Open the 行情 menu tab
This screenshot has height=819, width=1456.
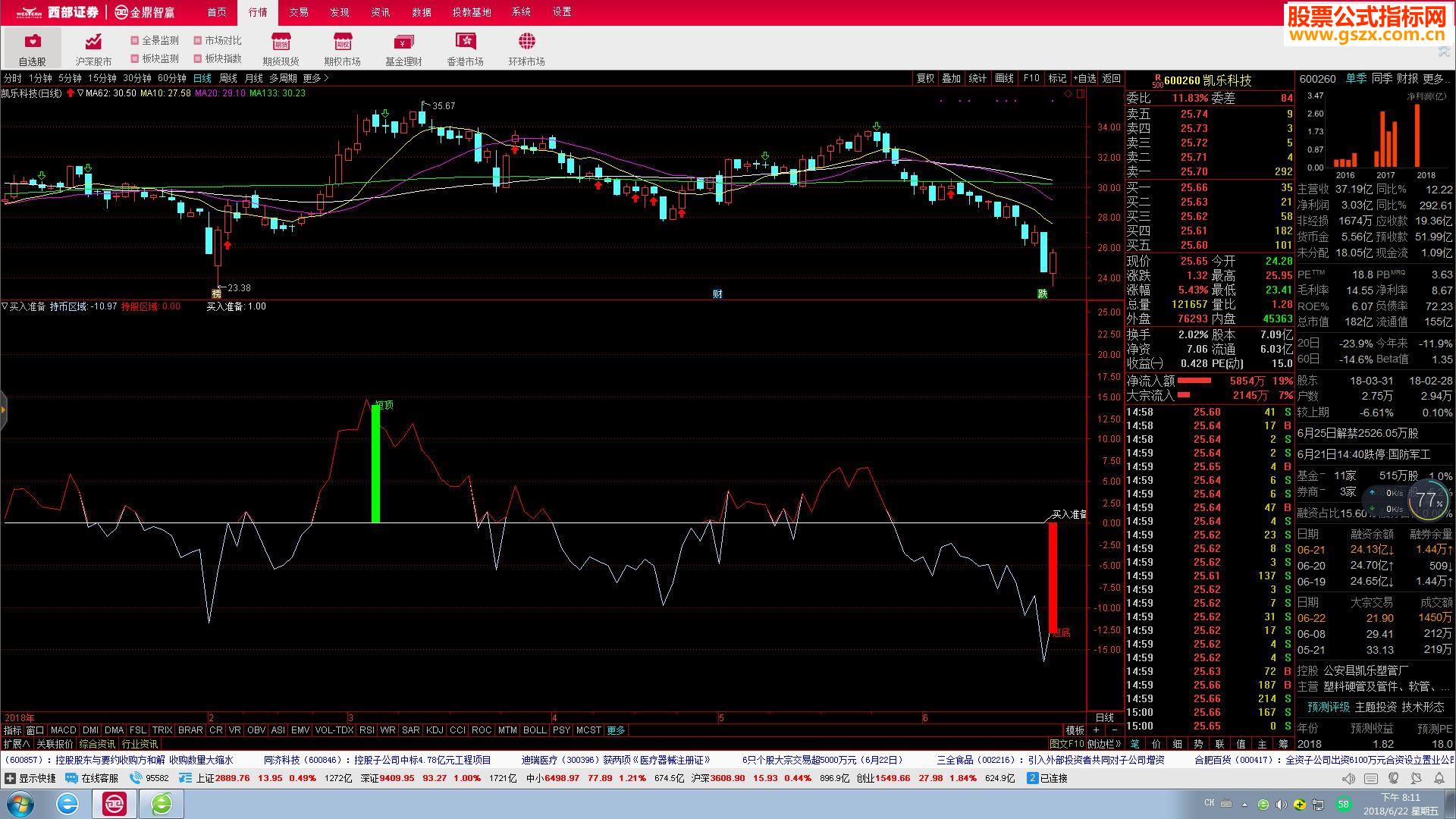click(x=258, y=12)
